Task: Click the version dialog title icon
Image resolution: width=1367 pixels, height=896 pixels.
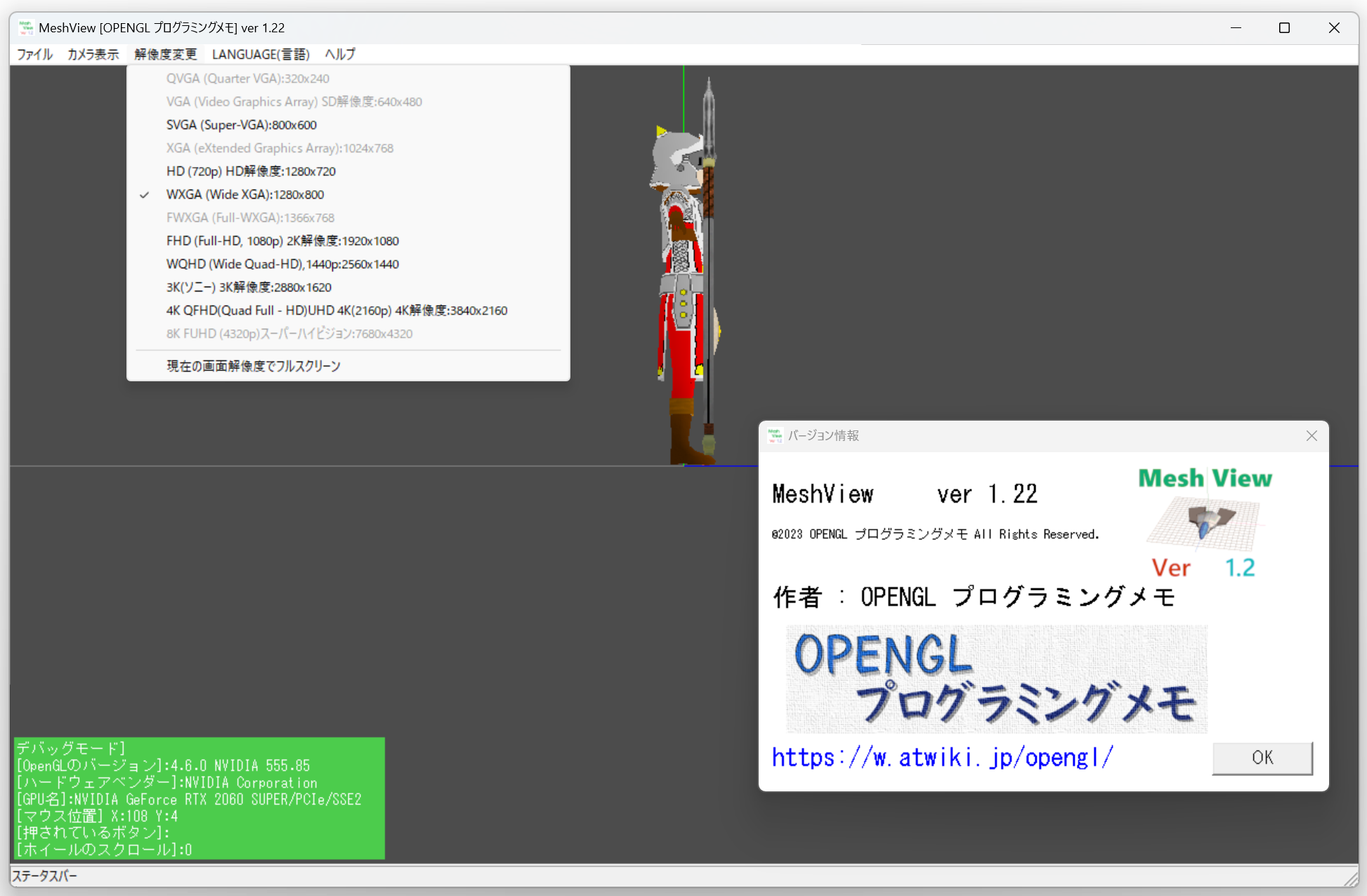Action: (775, 435)
